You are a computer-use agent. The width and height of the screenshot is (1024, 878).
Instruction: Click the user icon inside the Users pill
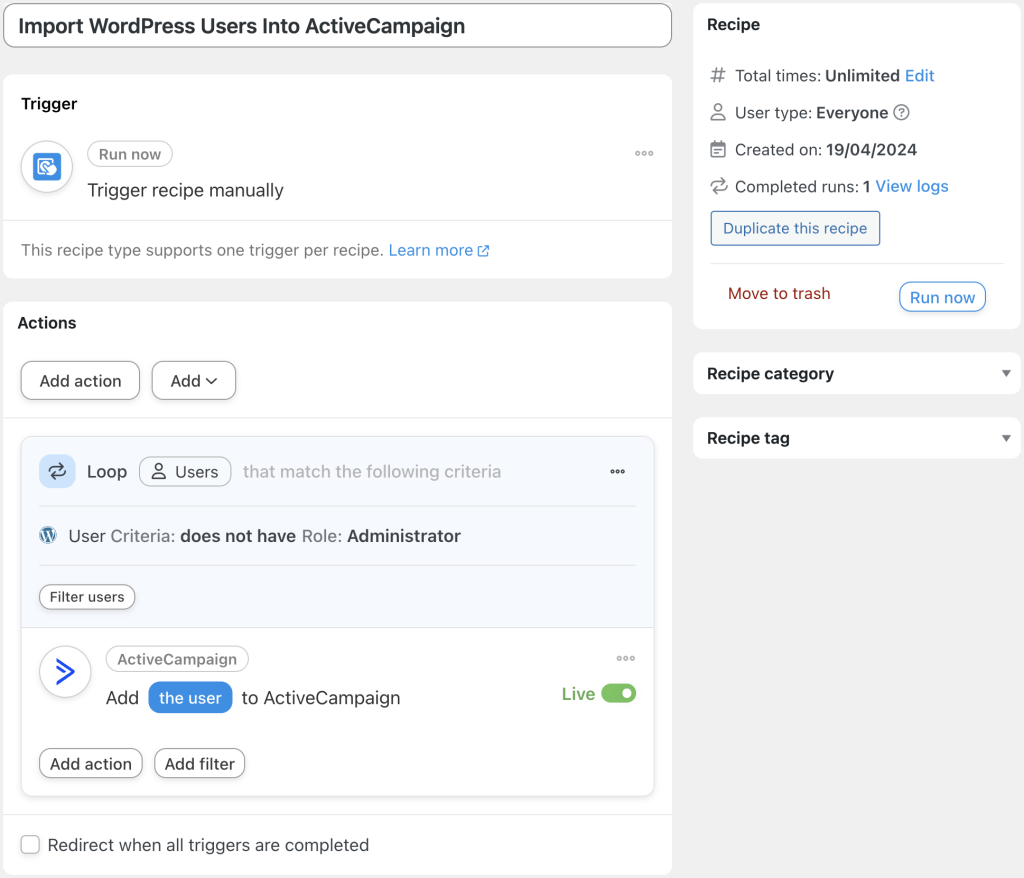pyautogui.click(x=162, y=471)
